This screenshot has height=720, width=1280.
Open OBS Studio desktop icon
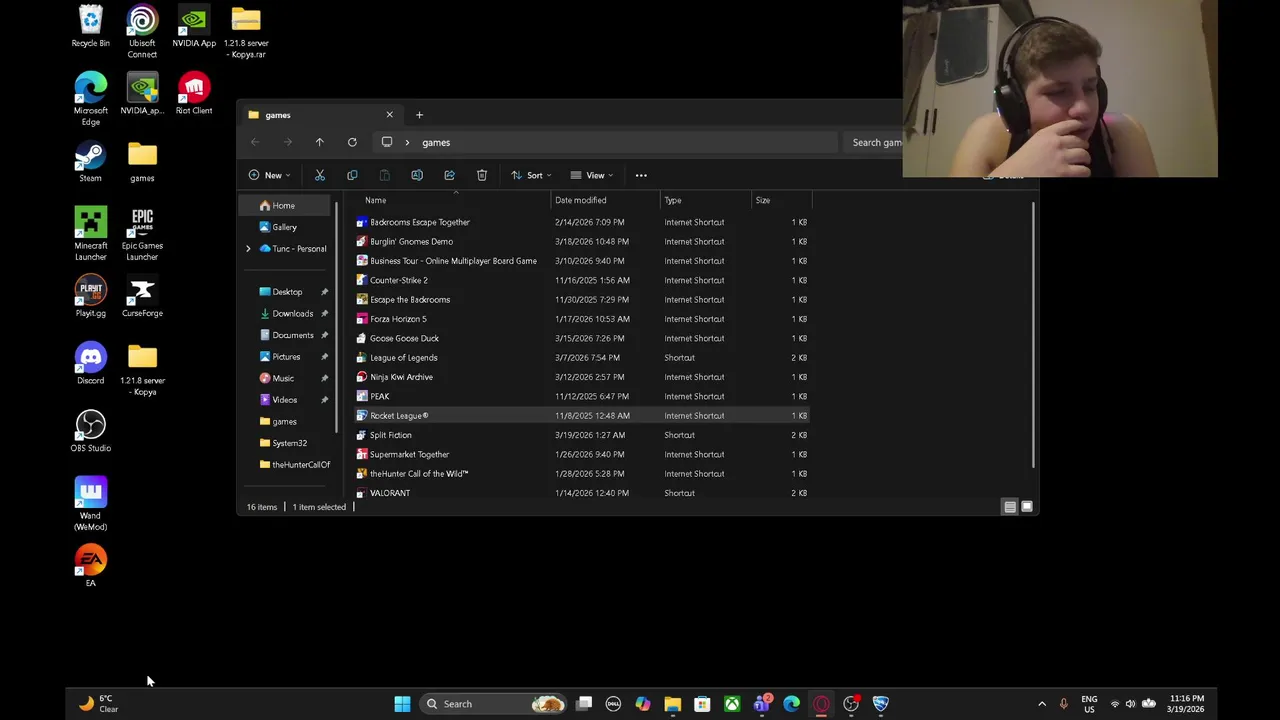point(90,431)
